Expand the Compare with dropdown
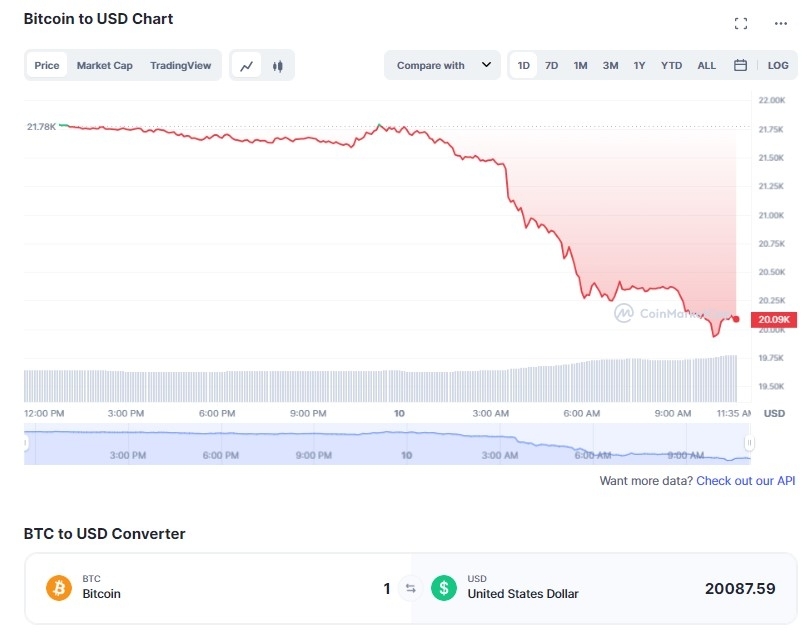This screenshot has width=807, height=637. pos(442,65)
